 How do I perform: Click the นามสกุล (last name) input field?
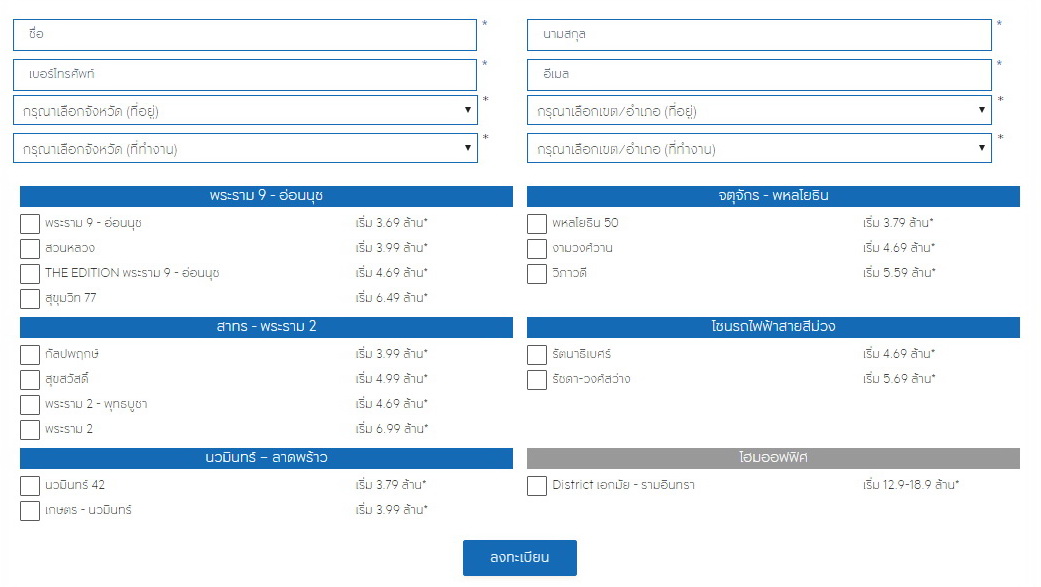tap(759, 35)
